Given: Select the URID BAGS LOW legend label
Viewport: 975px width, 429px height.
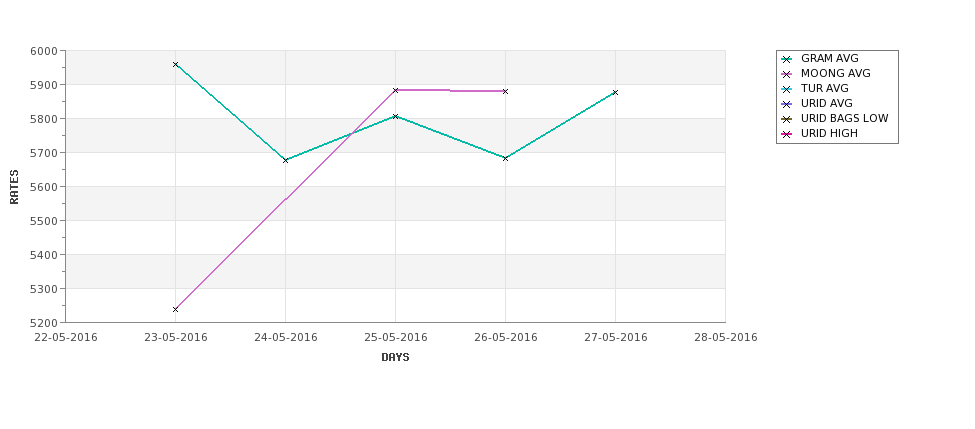Looking at the screenshot, I should click(844, 118).
